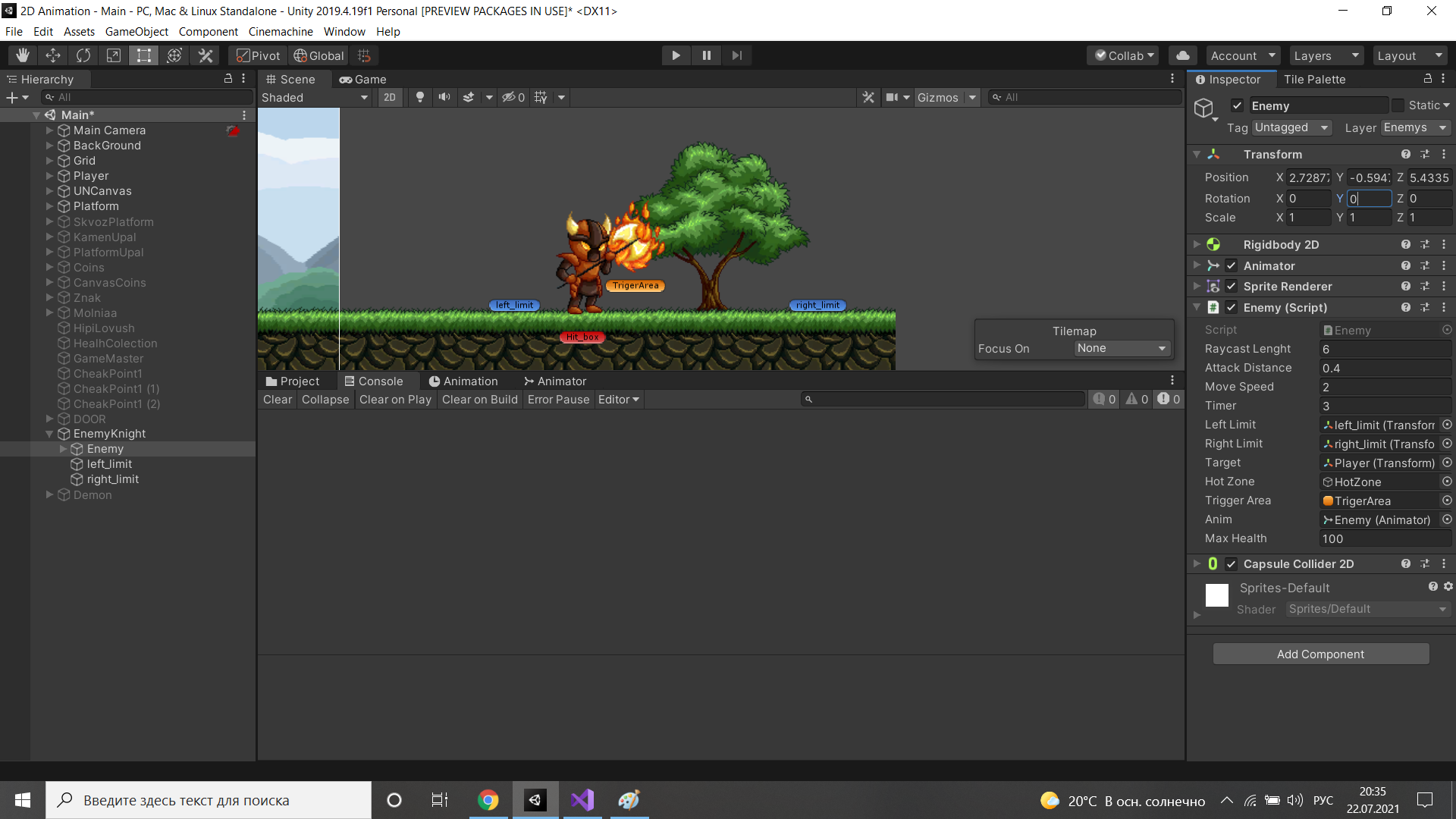
Task: Toggle Pivot handle position
Action: [258, 55]
